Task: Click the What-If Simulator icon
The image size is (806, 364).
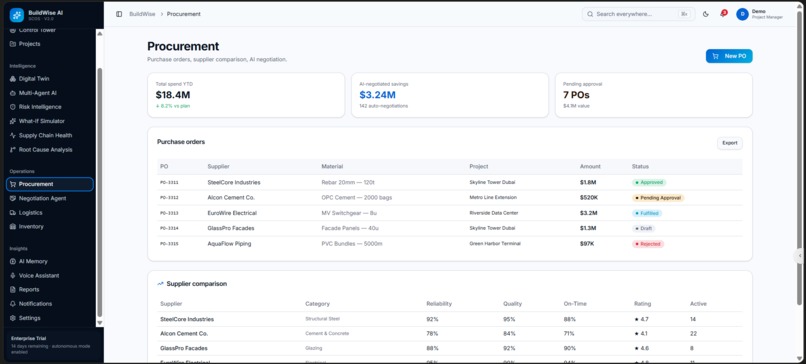Action: coord(13,121)
